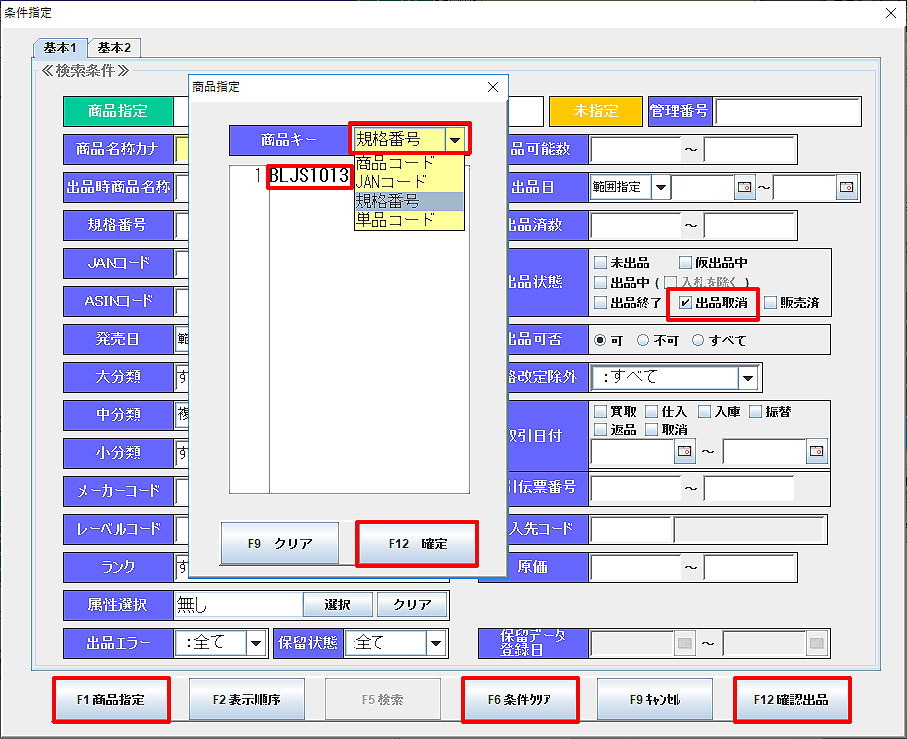The image size is (907, 739).
Task: Close the 商品指定 dialog with the X
Action: 492,88
